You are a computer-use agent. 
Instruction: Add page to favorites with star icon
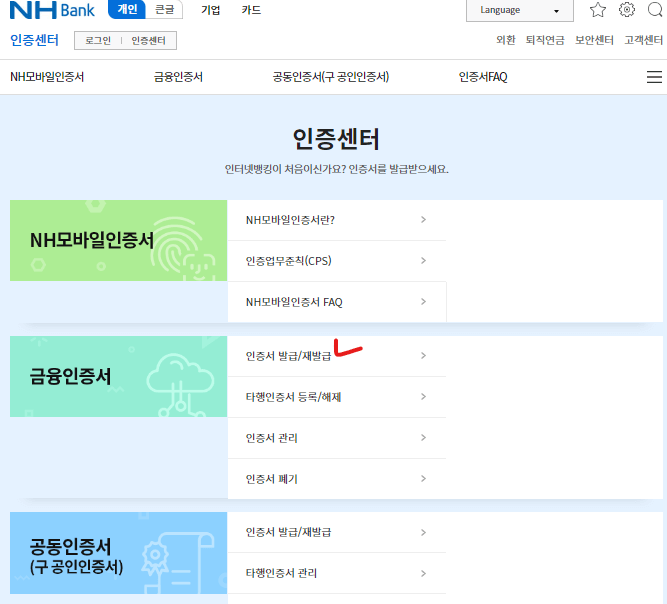[598, 10]
